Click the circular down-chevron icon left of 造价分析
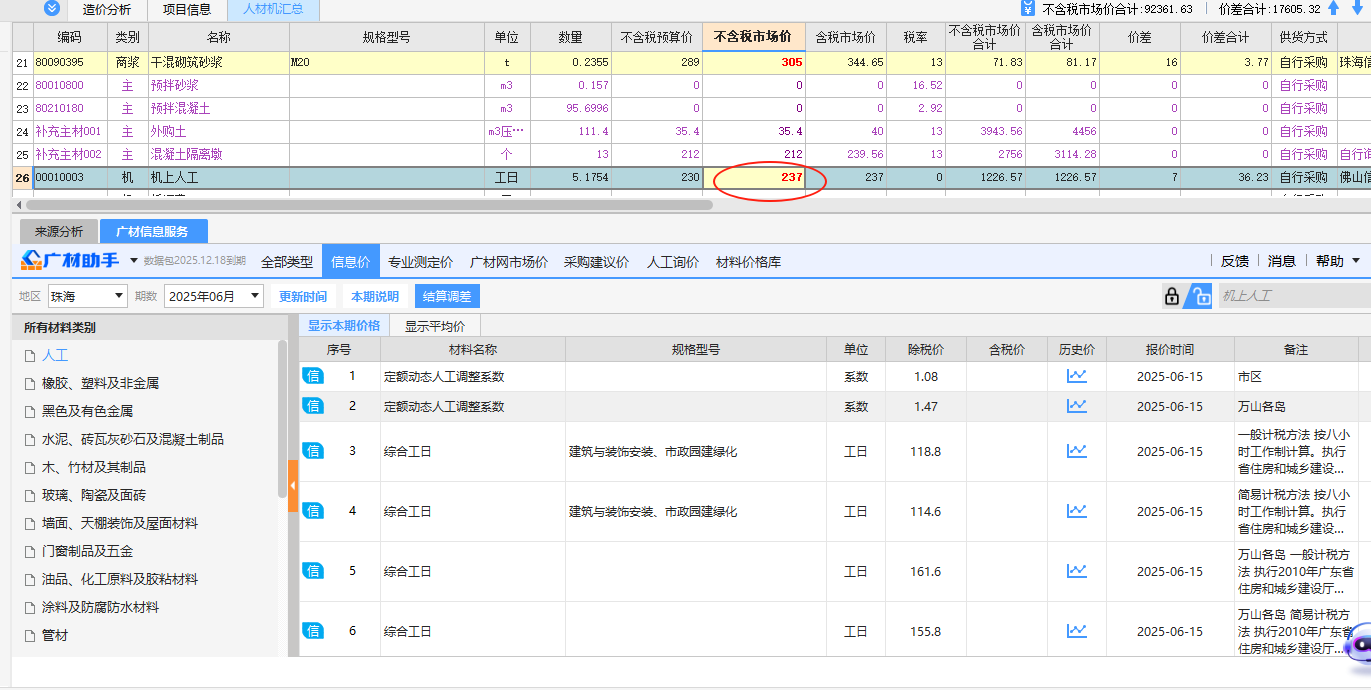Screen dimensions: 1371x690 click(52, 9)
